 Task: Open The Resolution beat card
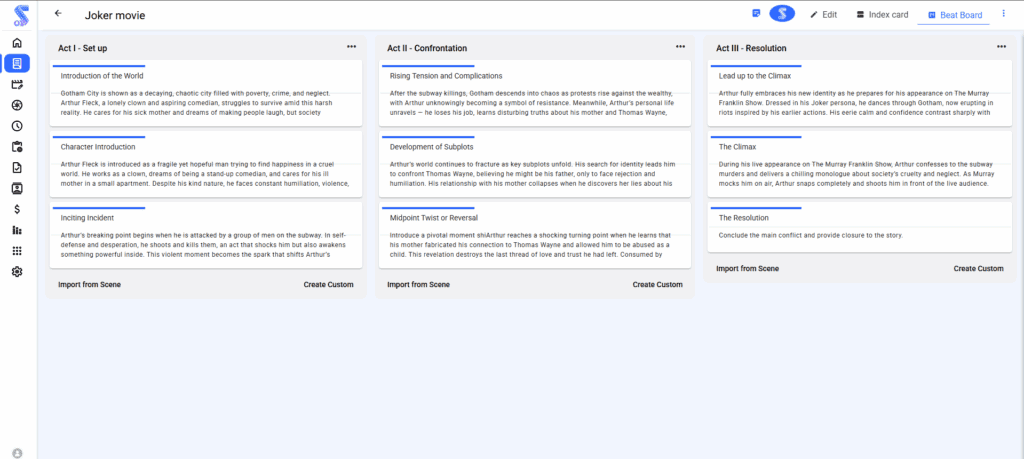click(860, 227)
